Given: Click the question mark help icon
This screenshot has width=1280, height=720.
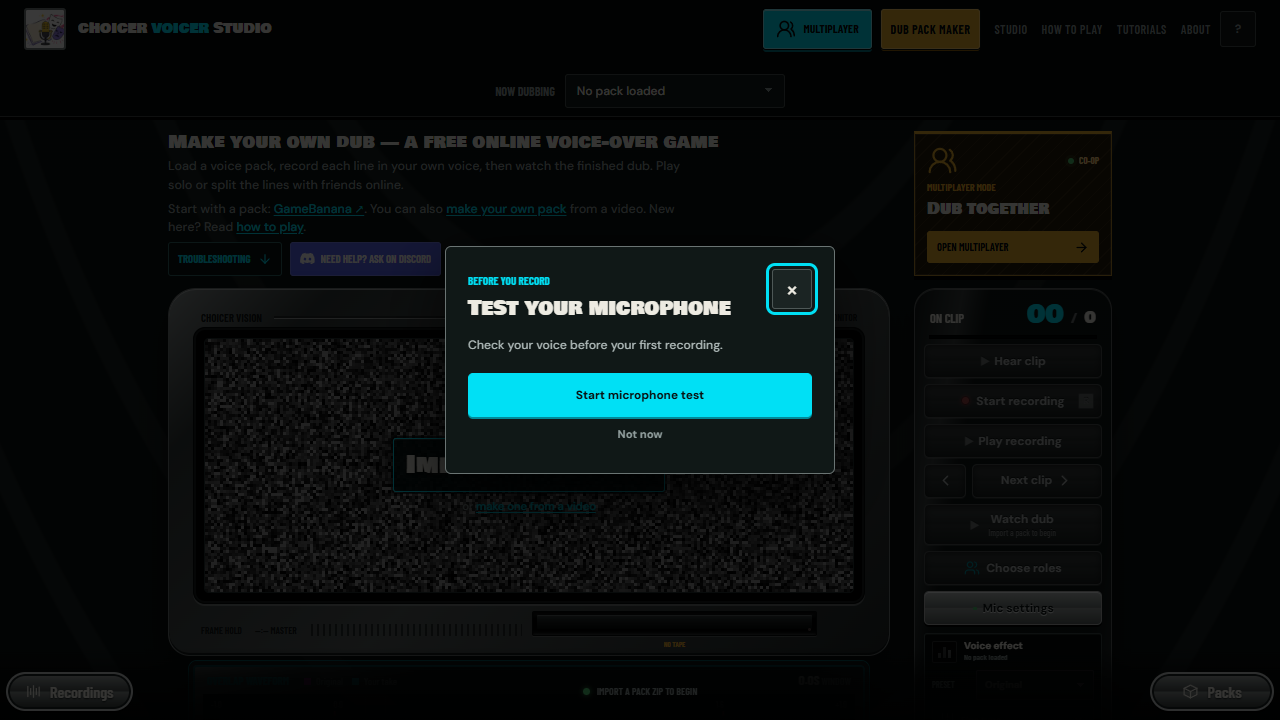Looking at the screenshot, I should [1238, 29].
